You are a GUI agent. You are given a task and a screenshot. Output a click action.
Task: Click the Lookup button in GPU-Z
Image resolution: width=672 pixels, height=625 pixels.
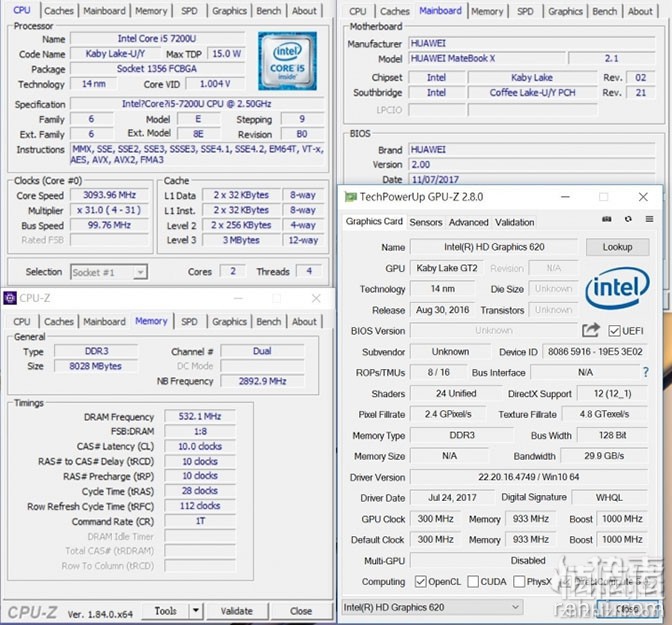[617, 247]
